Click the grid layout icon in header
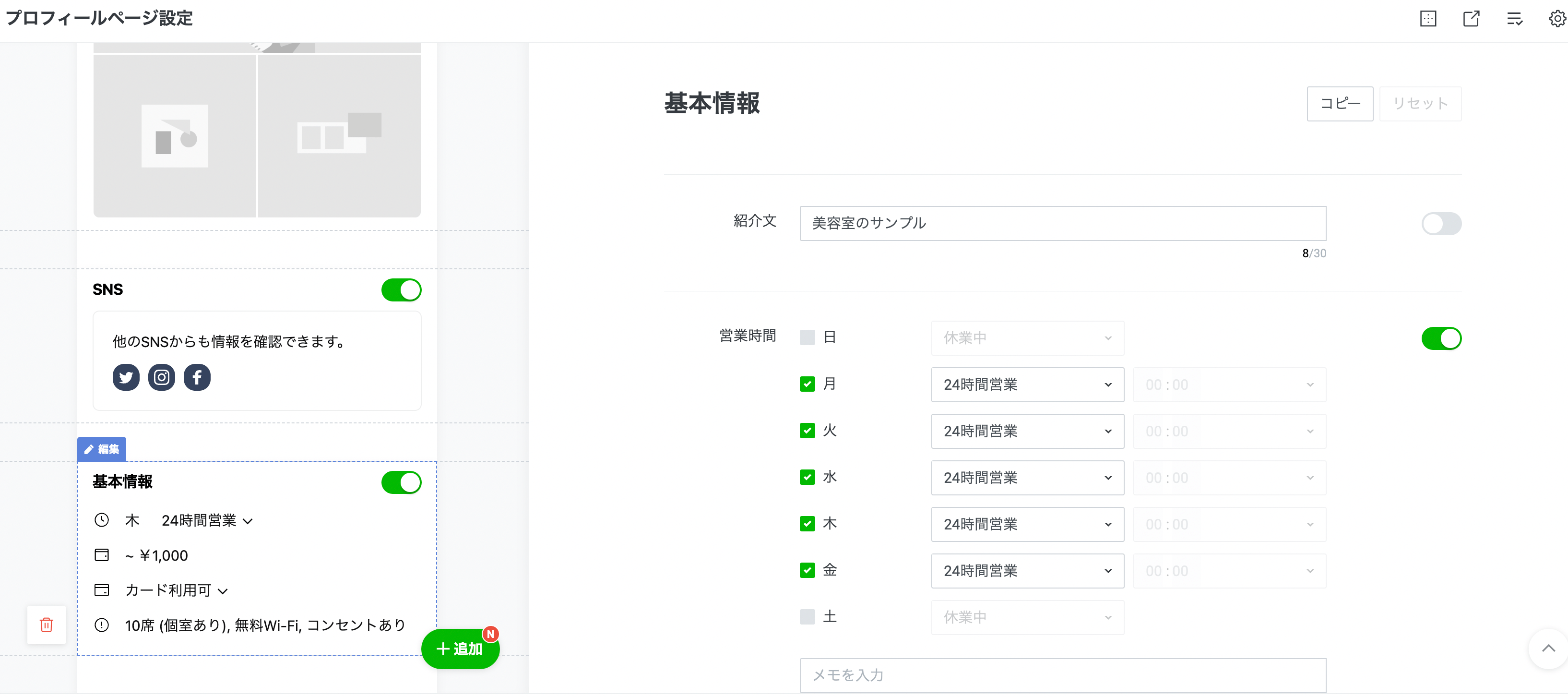 tap(1428, 19)
